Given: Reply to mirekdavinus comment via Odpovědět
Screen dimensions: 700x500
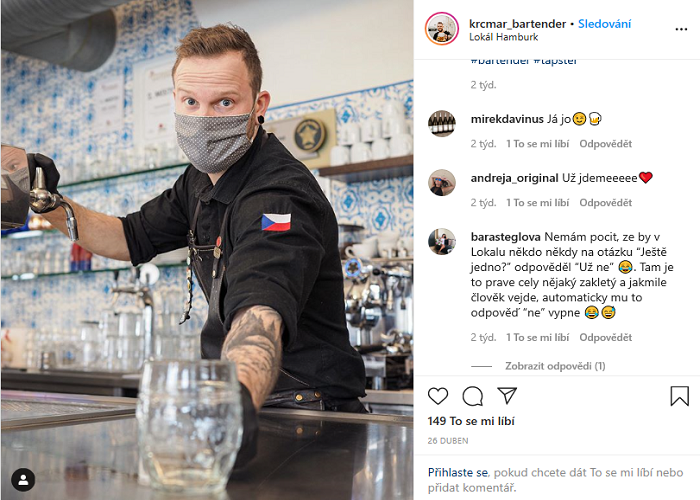Looking at the screenshot, I should click(x=605, y=144).
